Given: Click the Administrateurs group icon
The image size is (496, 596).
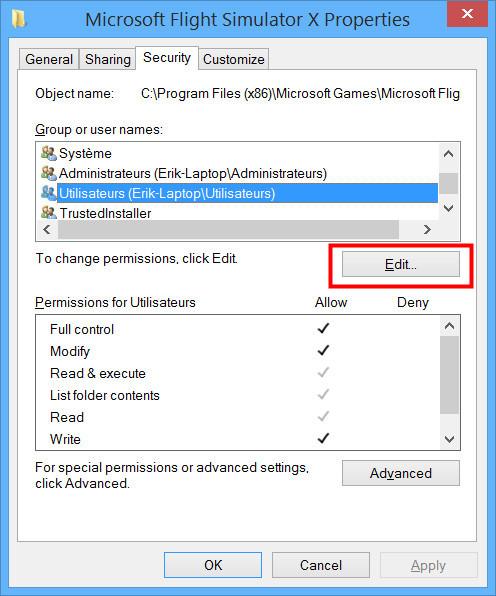Looking at the screenshot, I should [49, 173].
